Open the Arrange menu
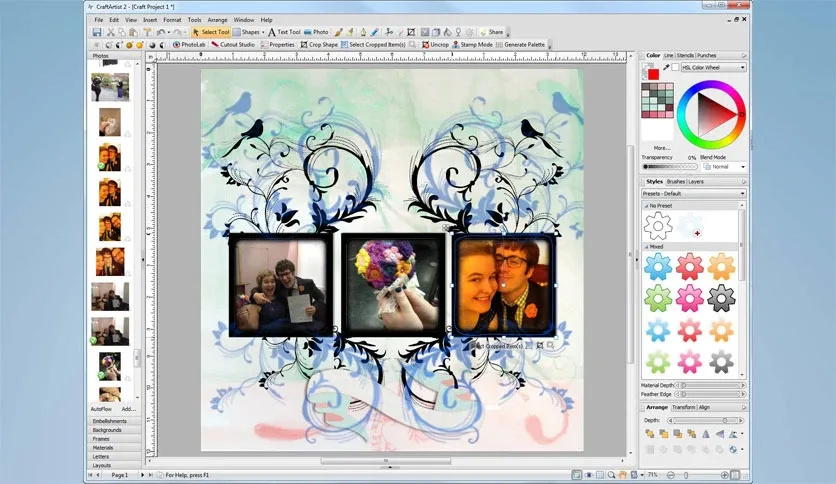This screenshot has height=484, width=836. tap(217, 20)
